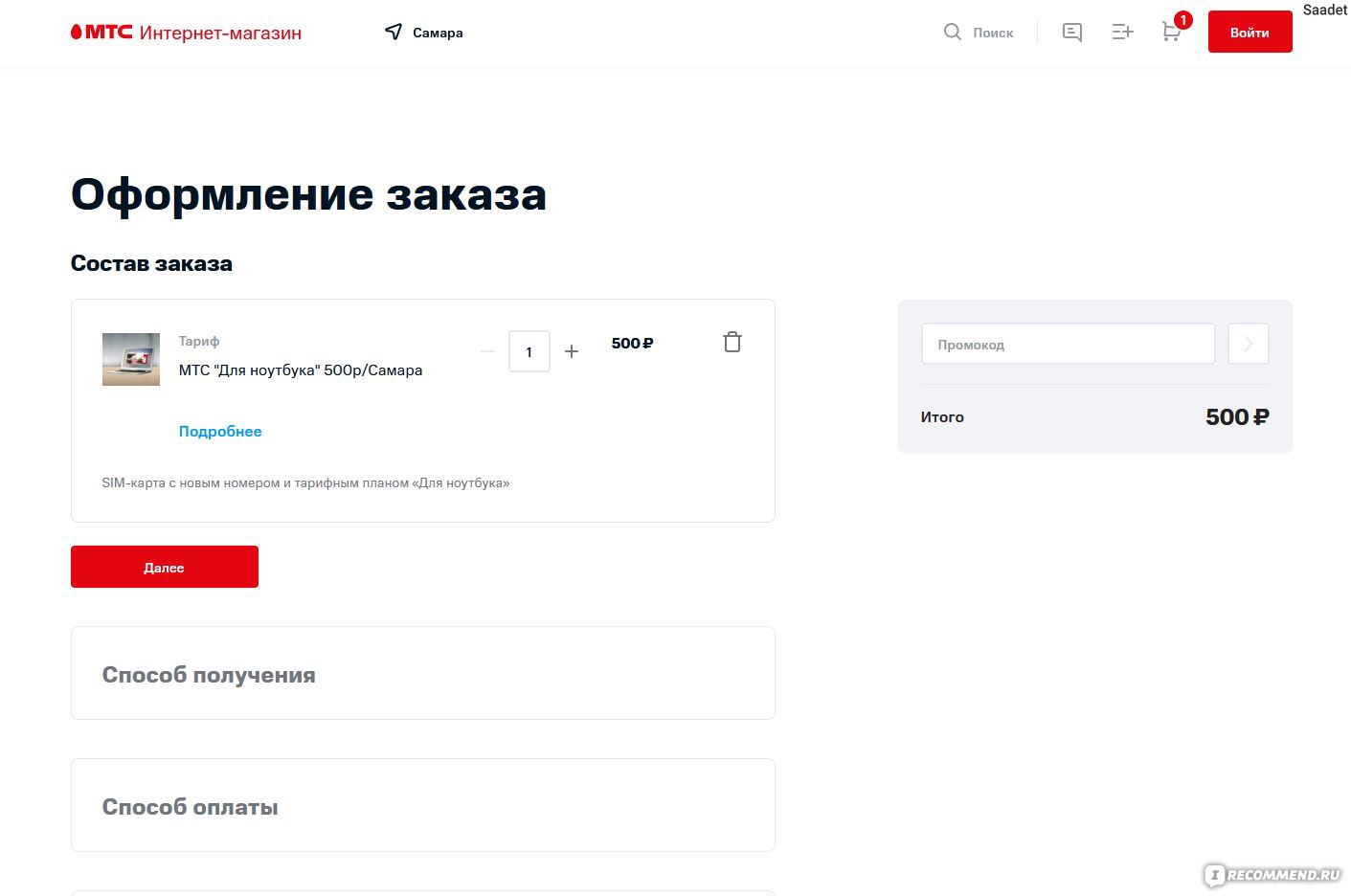The image size is (1351, 896).
Task: Open the MTS Интернет-магазин logo home link
Action: coord(186,33)
